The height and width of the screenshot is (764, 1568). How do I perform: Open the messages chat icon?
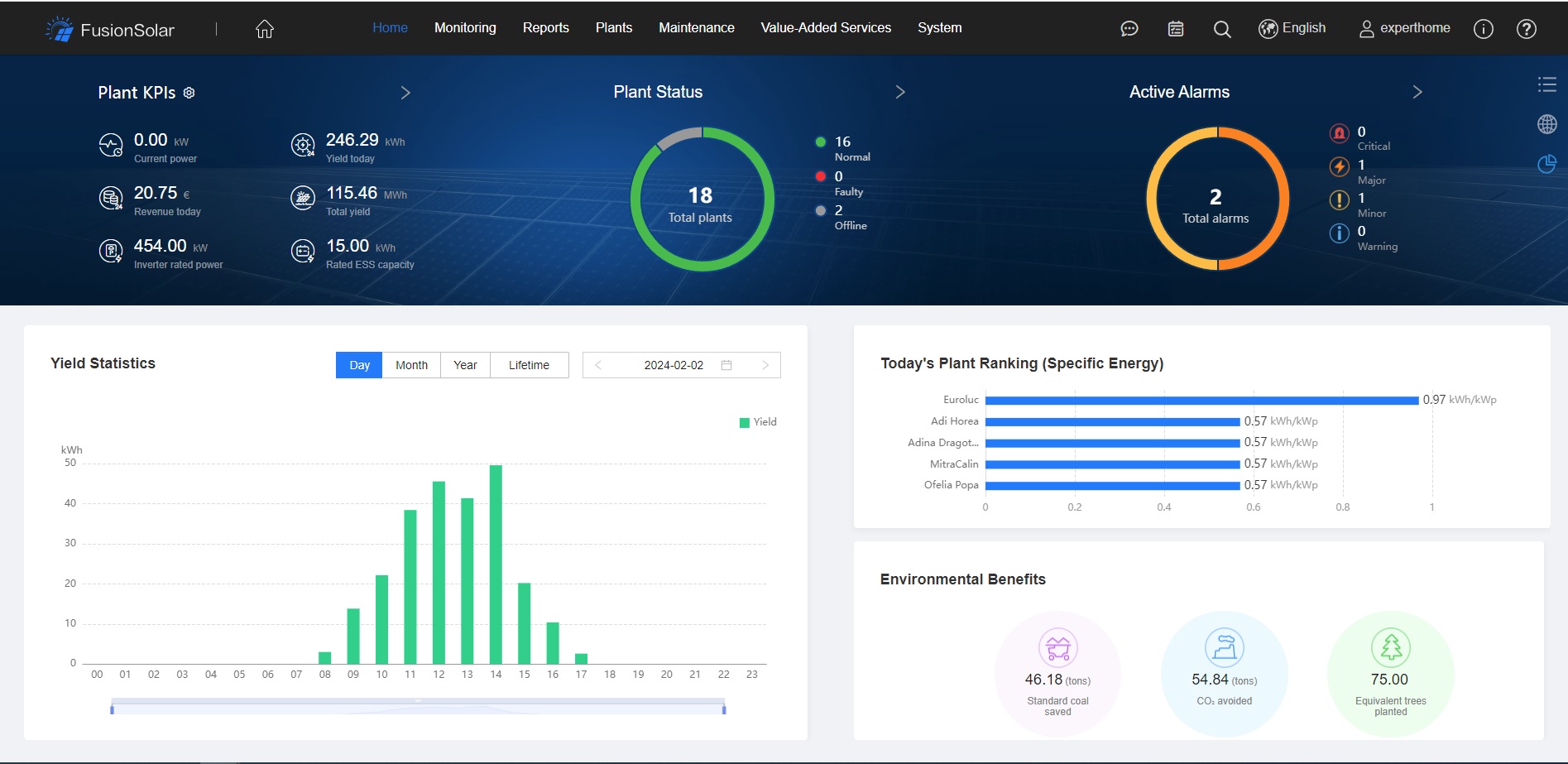(1129, 29)
